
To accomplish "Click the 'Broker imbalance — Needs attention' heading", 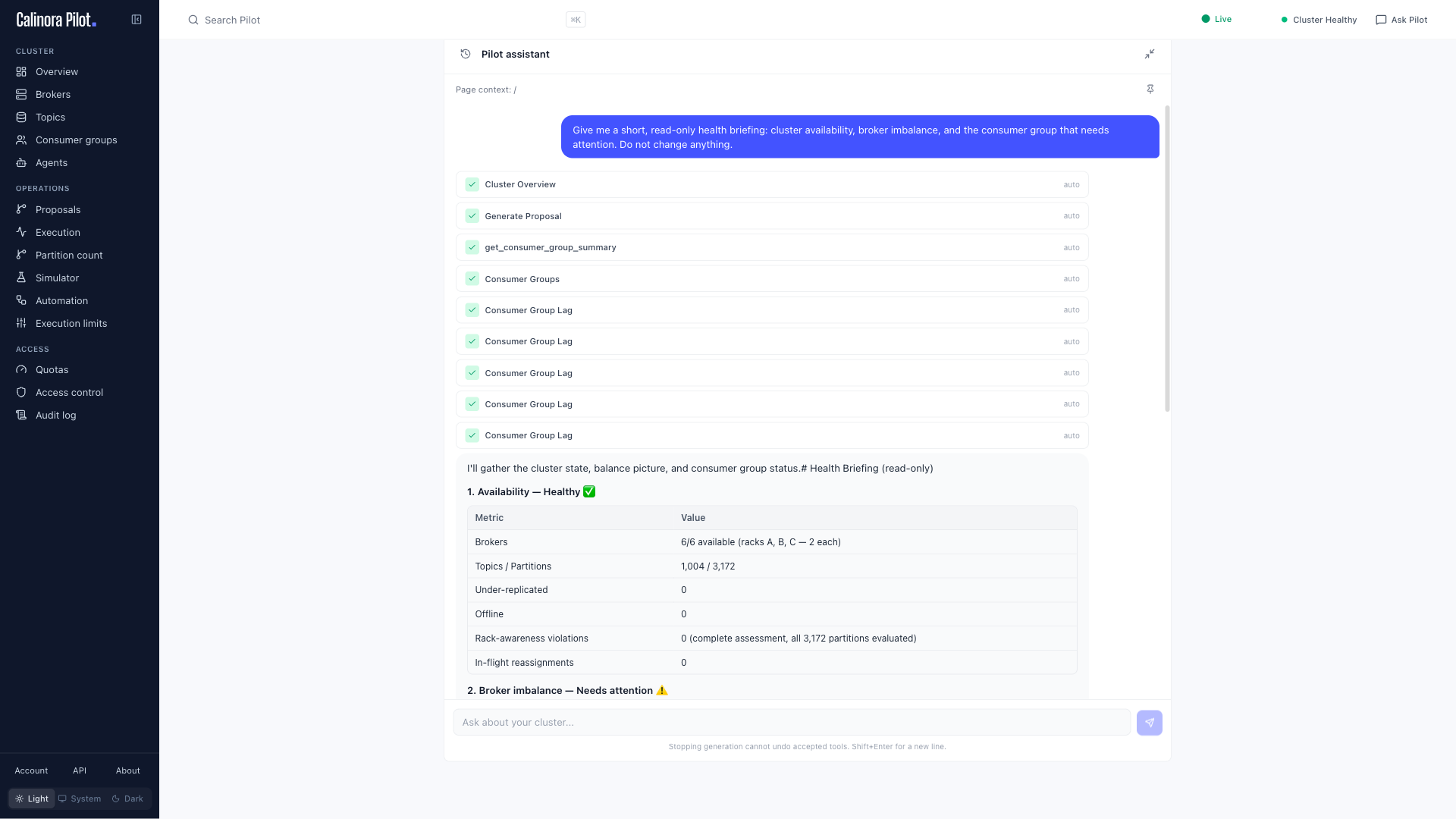I will tap(566, 691).
